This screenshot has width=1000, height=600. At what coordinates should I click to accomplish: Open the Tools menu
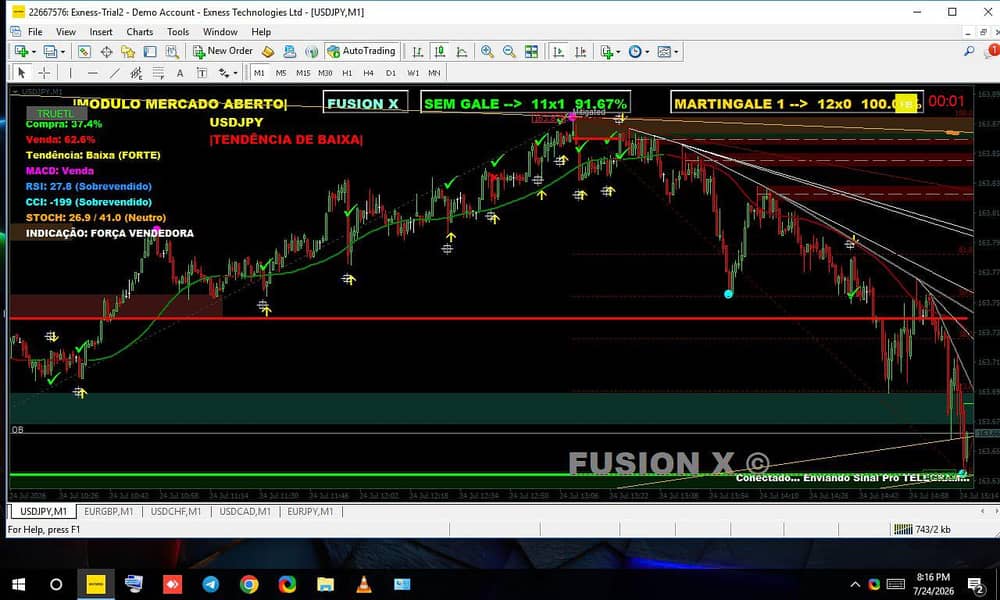click(x=178, y=32)
